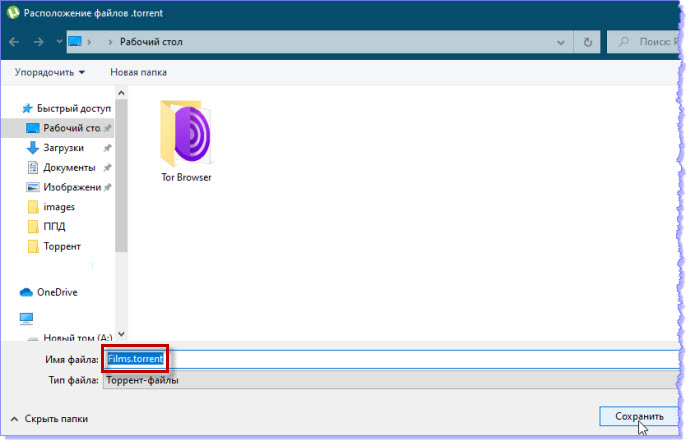The width and height of the screenshot is (690, 444).
Task: Go forward with the right arrow
Action: point(39,42)
